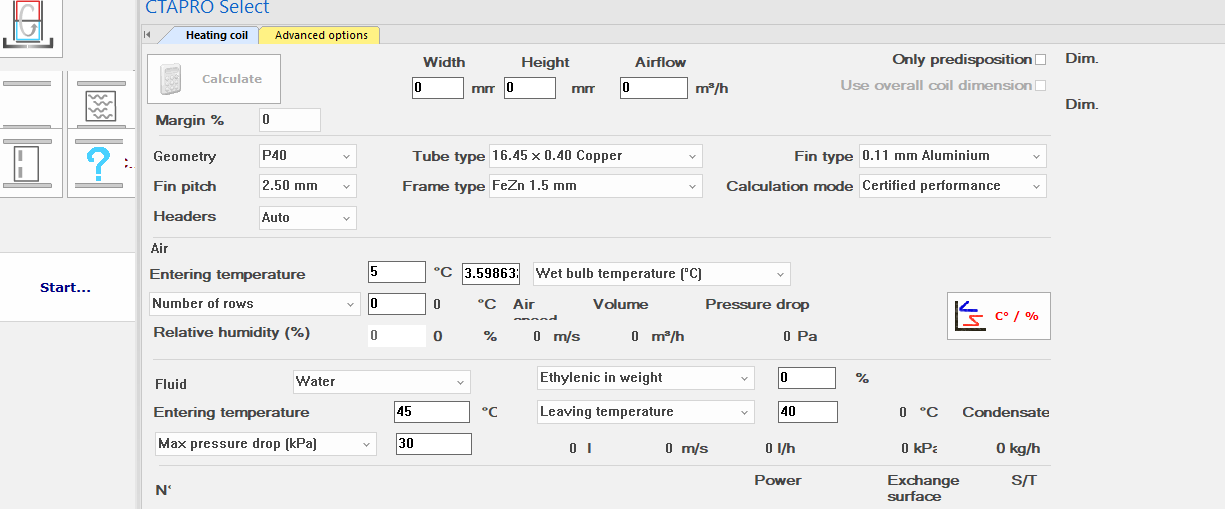Open the Fin type 0.11 mm Aluminium dropdown

tap(953, 156)
